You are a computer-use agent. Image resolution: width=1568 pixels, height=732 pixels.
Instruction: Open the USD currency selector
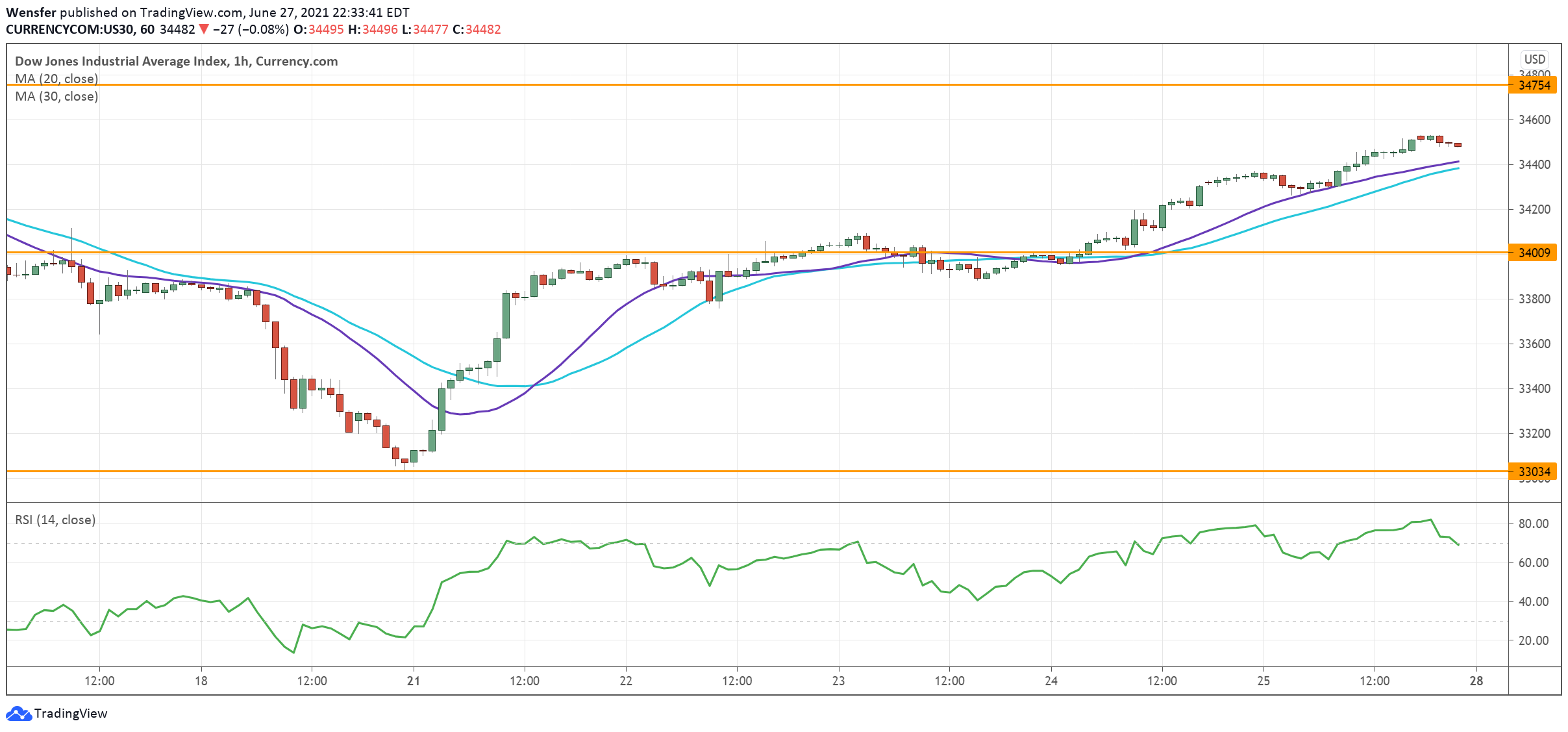tap(1534, 59)
